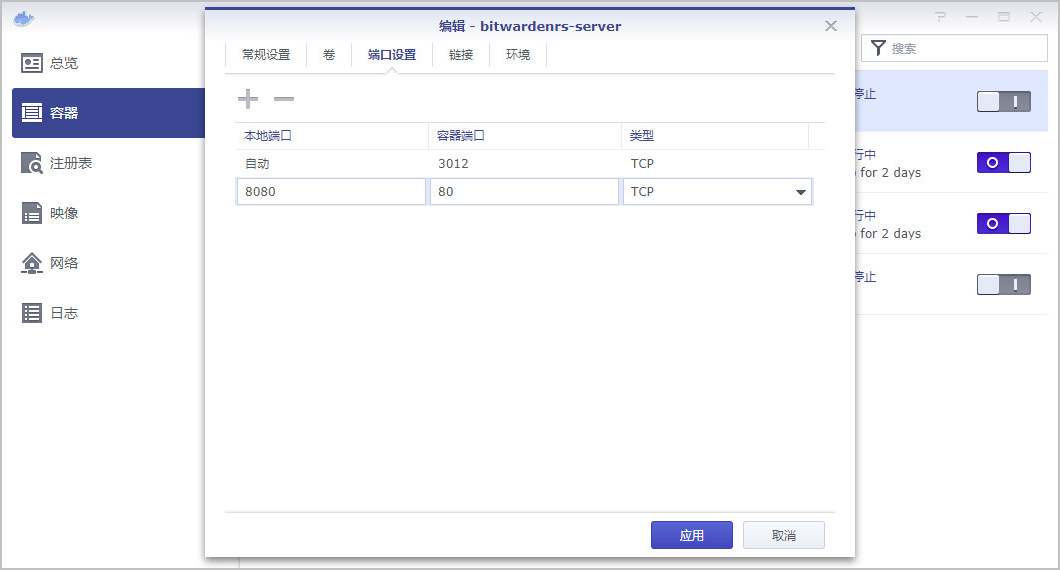The height and width of the screenshot is (570, 1060).
Task: Open 网络 network icon in sidebar
Action: pos(32,263)
